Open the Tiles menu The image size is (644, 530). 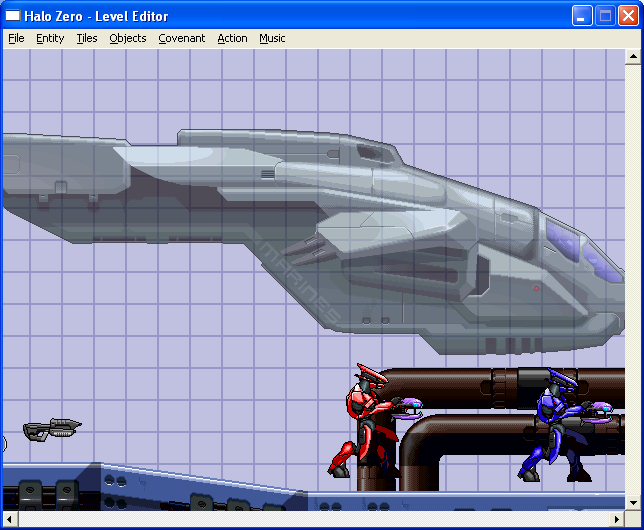87,38
